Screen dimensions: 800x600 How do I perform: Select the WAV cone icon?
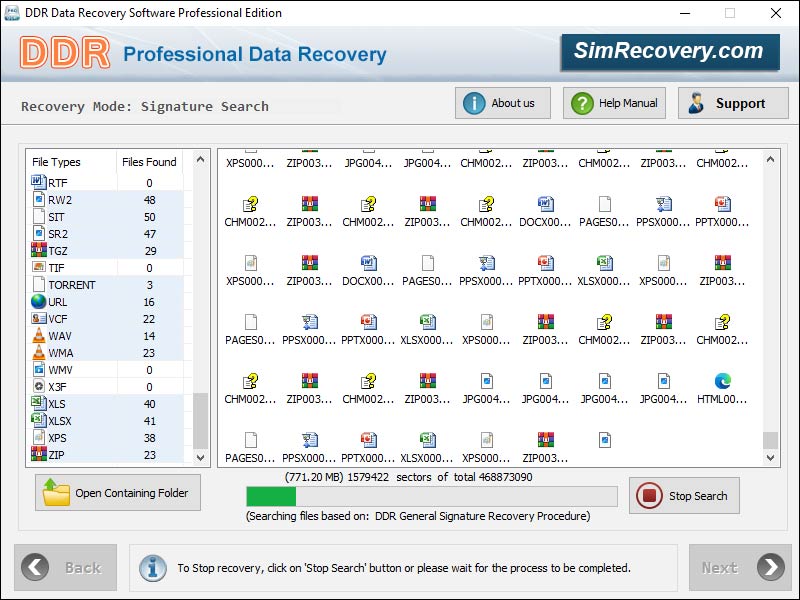coord(39,335)
